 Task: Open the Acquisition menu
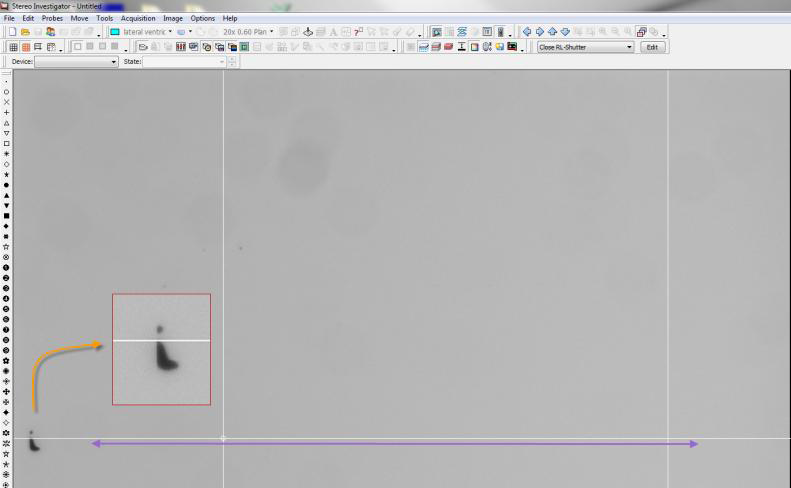click(x=138, y=18)
